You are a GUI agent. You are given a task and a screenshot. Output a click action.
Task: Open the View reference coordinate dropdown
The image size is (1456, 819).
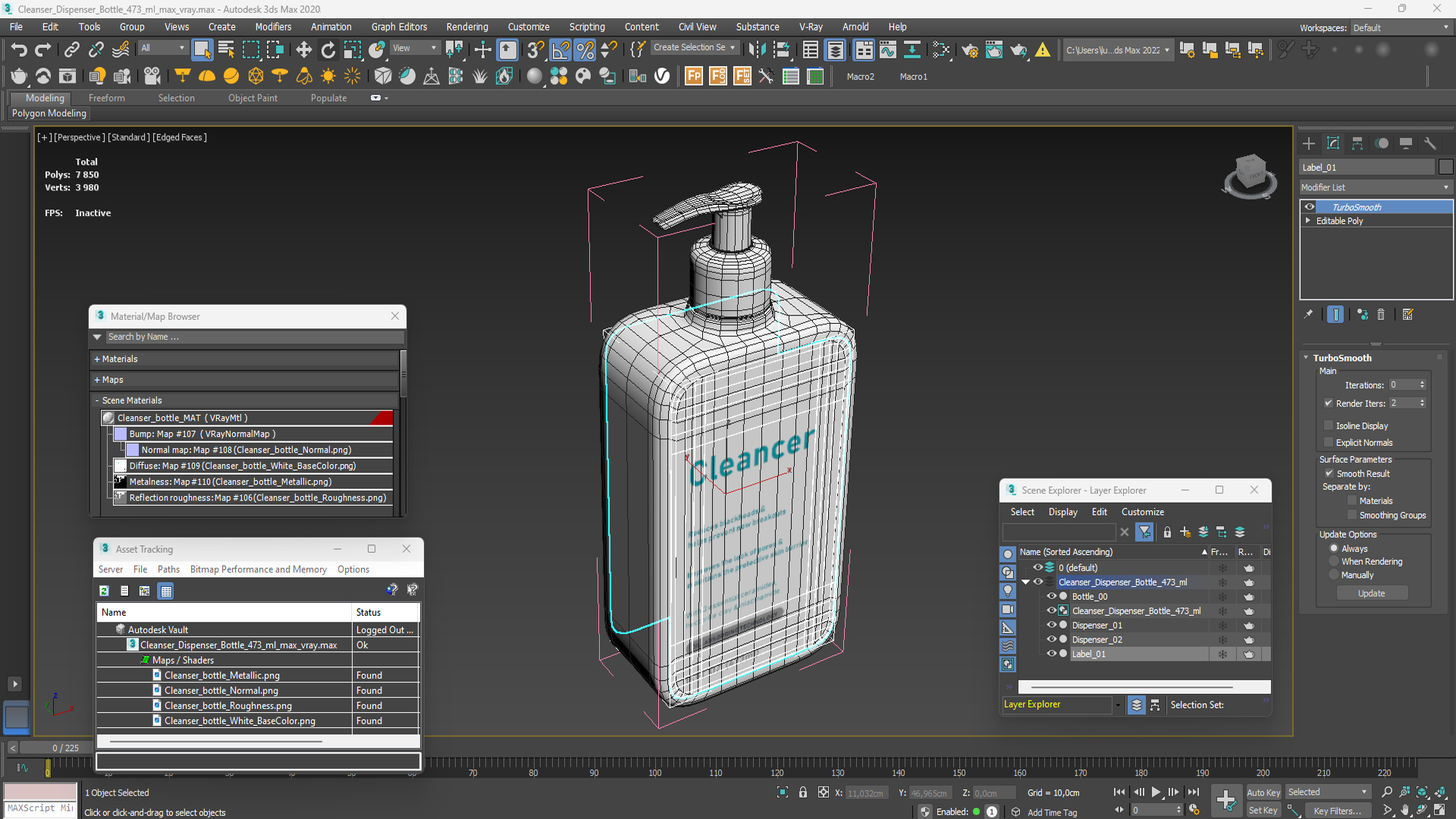(414, 48)
